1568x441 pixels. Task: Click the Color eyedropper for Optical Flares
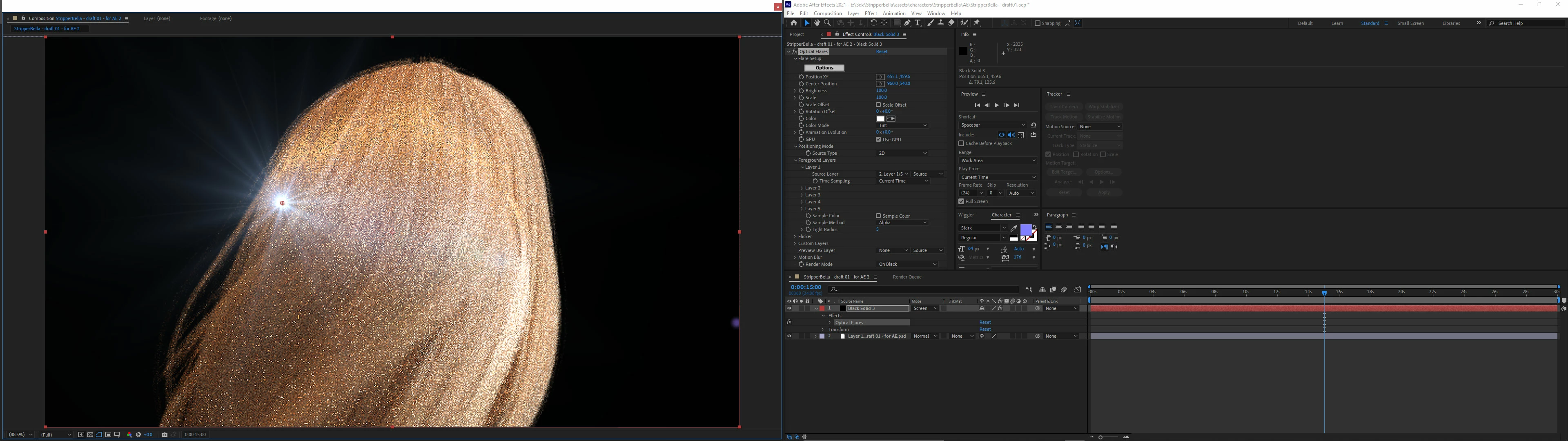[892, 119]
